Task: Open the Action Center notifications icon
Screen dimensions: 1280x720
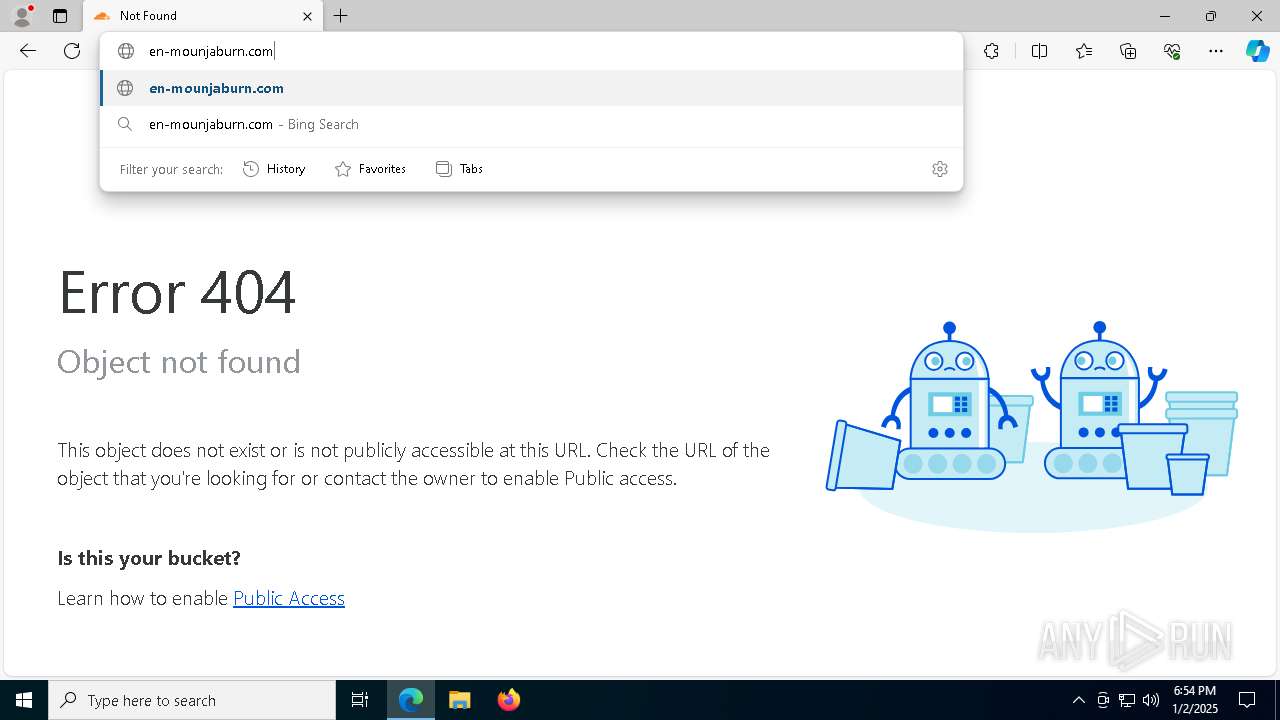Action: pos(1247,700)
